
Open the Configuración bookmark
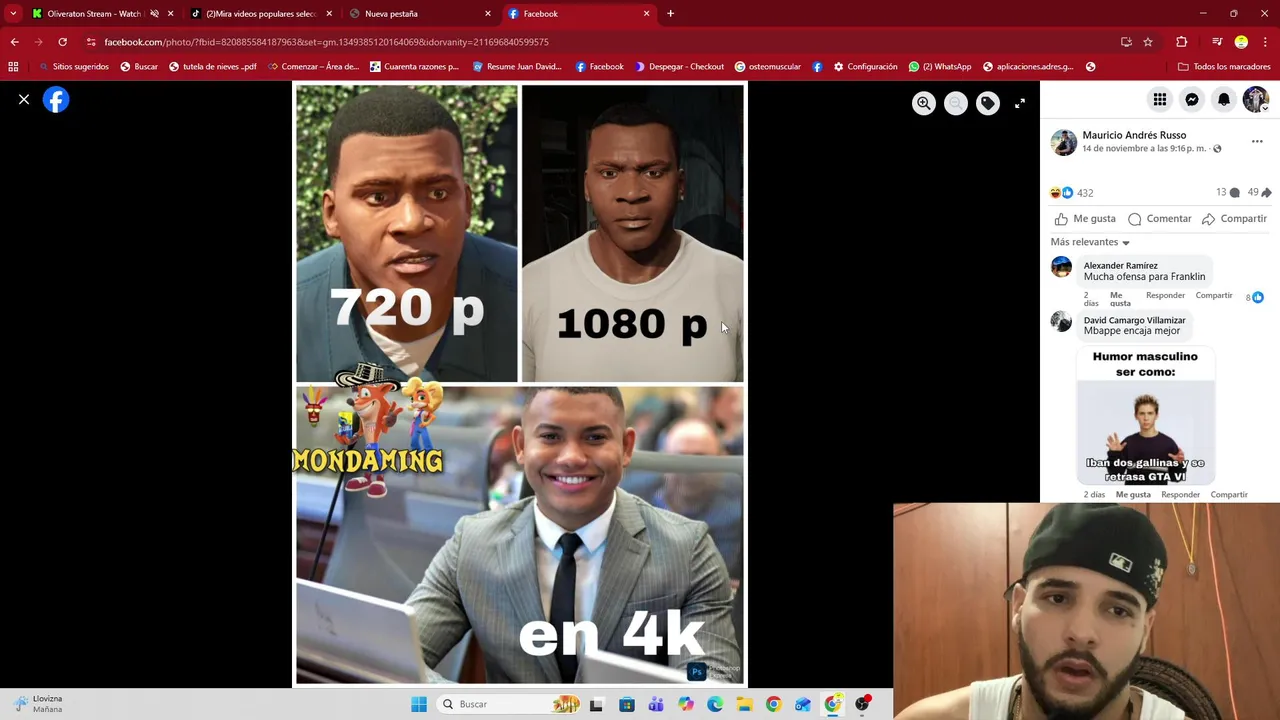pyautogui.click(x=865, y=67)
